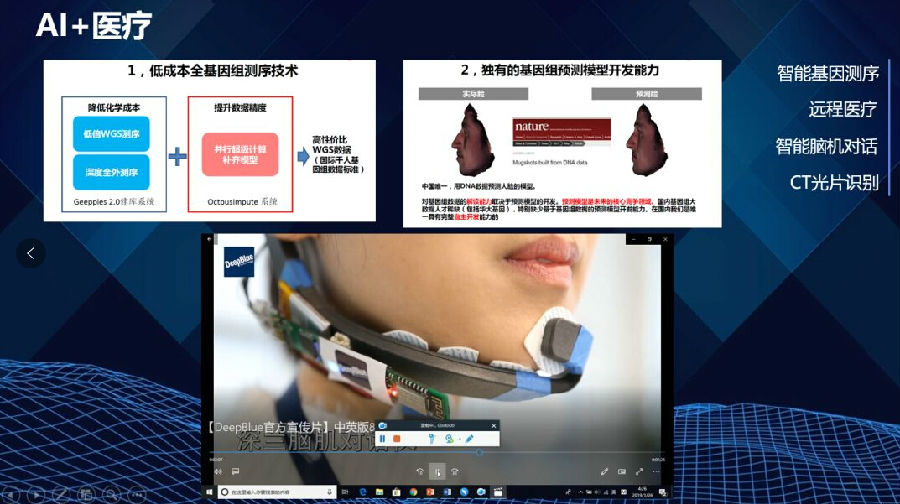Click the video seek bar handle
The image size is (900, 504).
pos(479,452)
